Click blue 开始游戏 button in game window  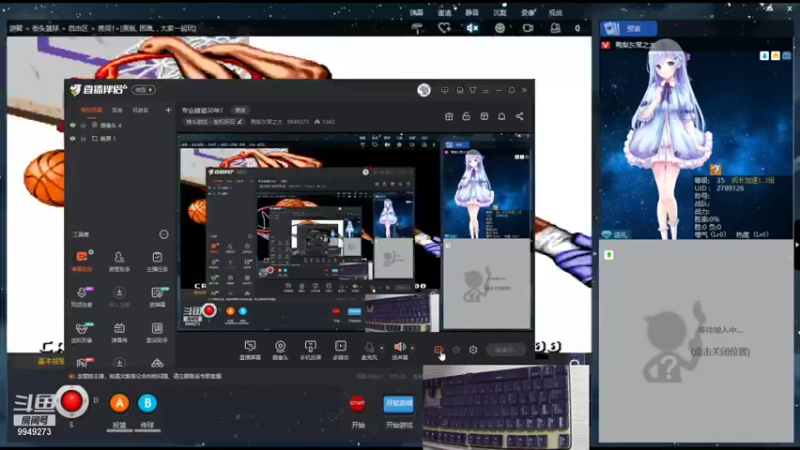[x=398, y=403]
